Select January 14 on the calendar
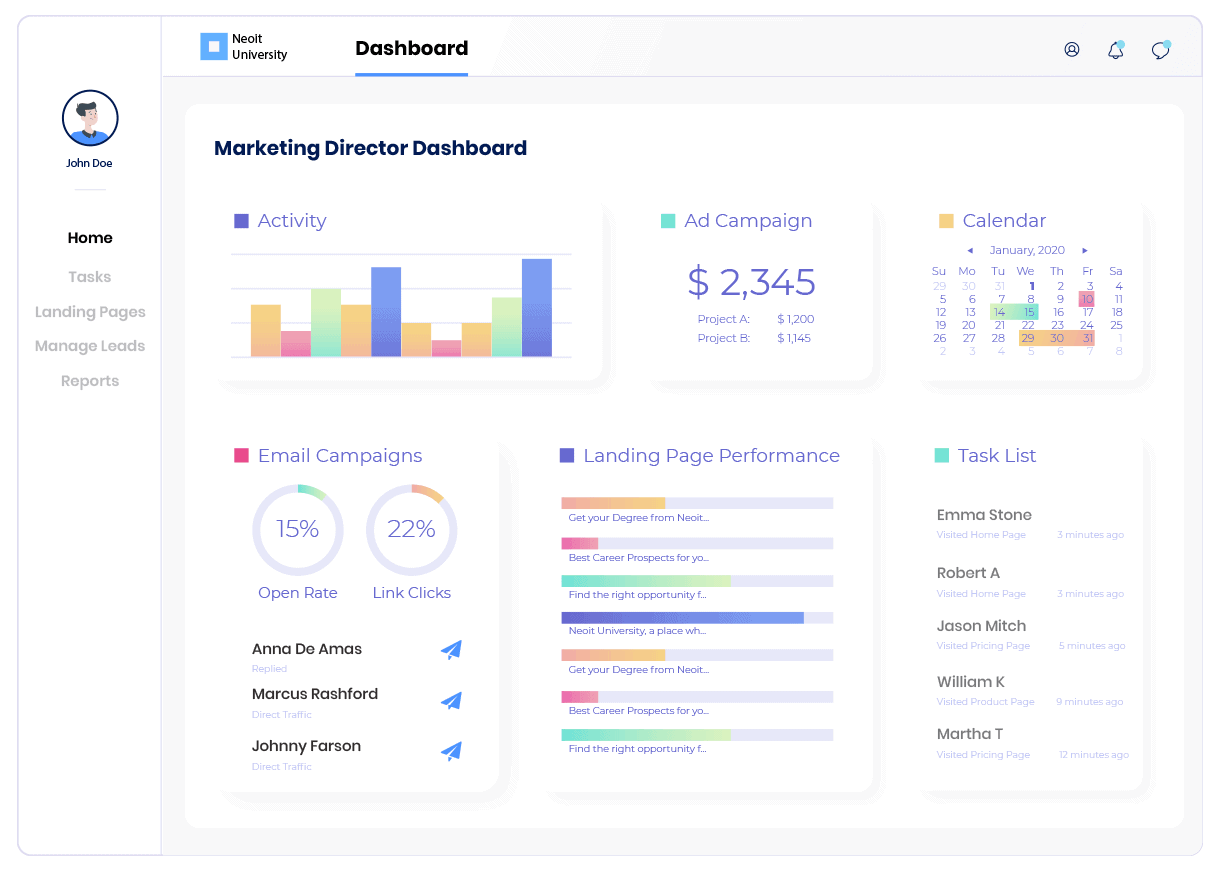 999,312
